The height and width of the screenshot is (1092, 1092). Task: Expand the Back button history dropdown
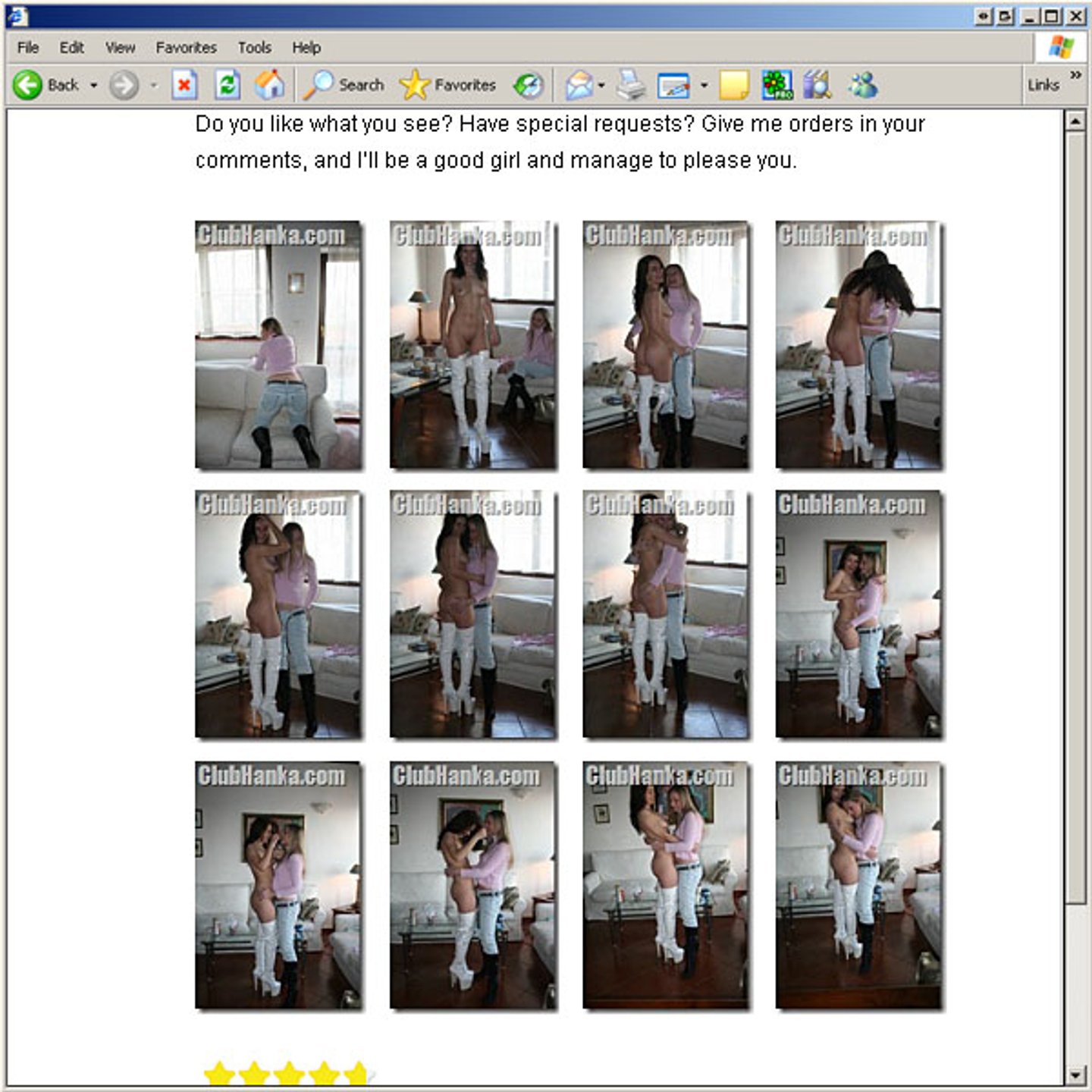pos(94,85)
